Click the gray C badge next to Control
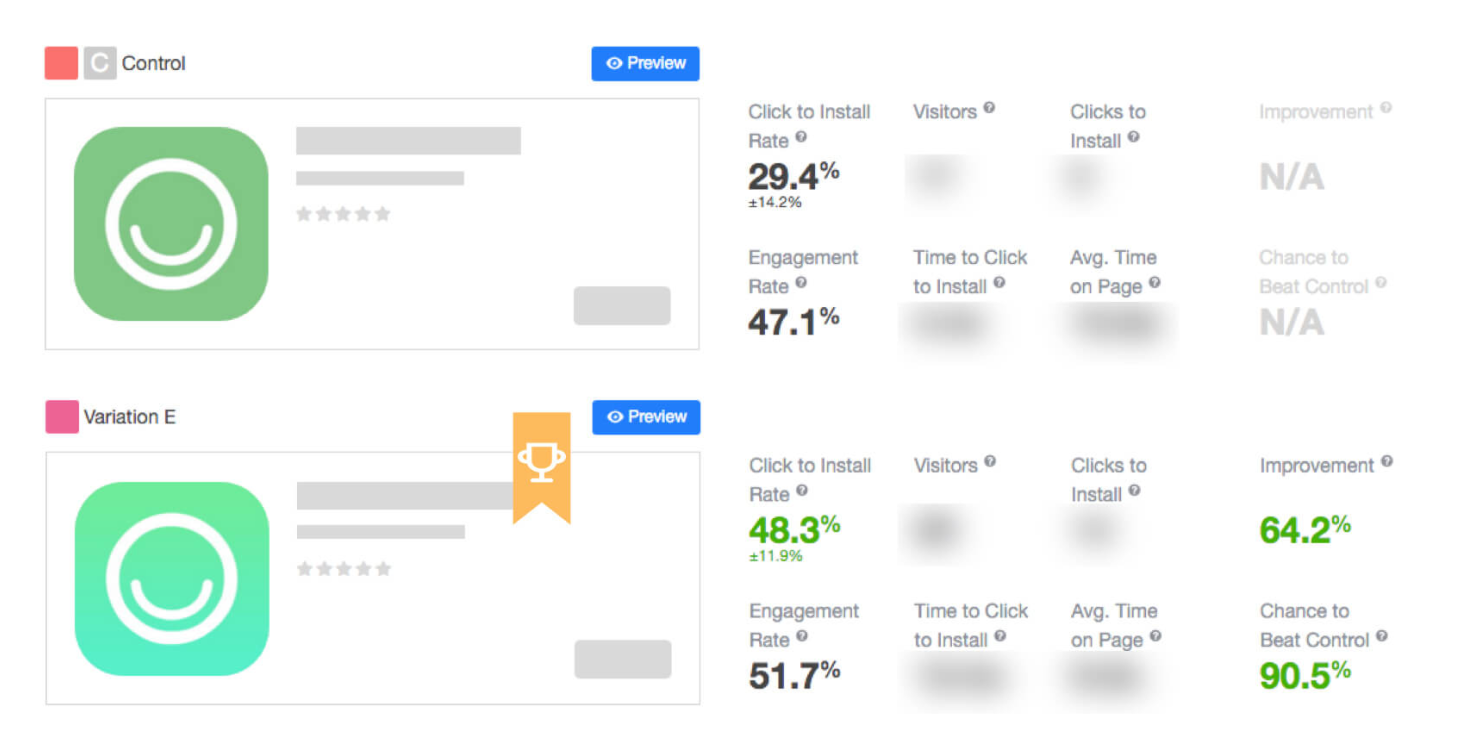1479x746 pixels. pyautogui.click(x=99, y=63)
